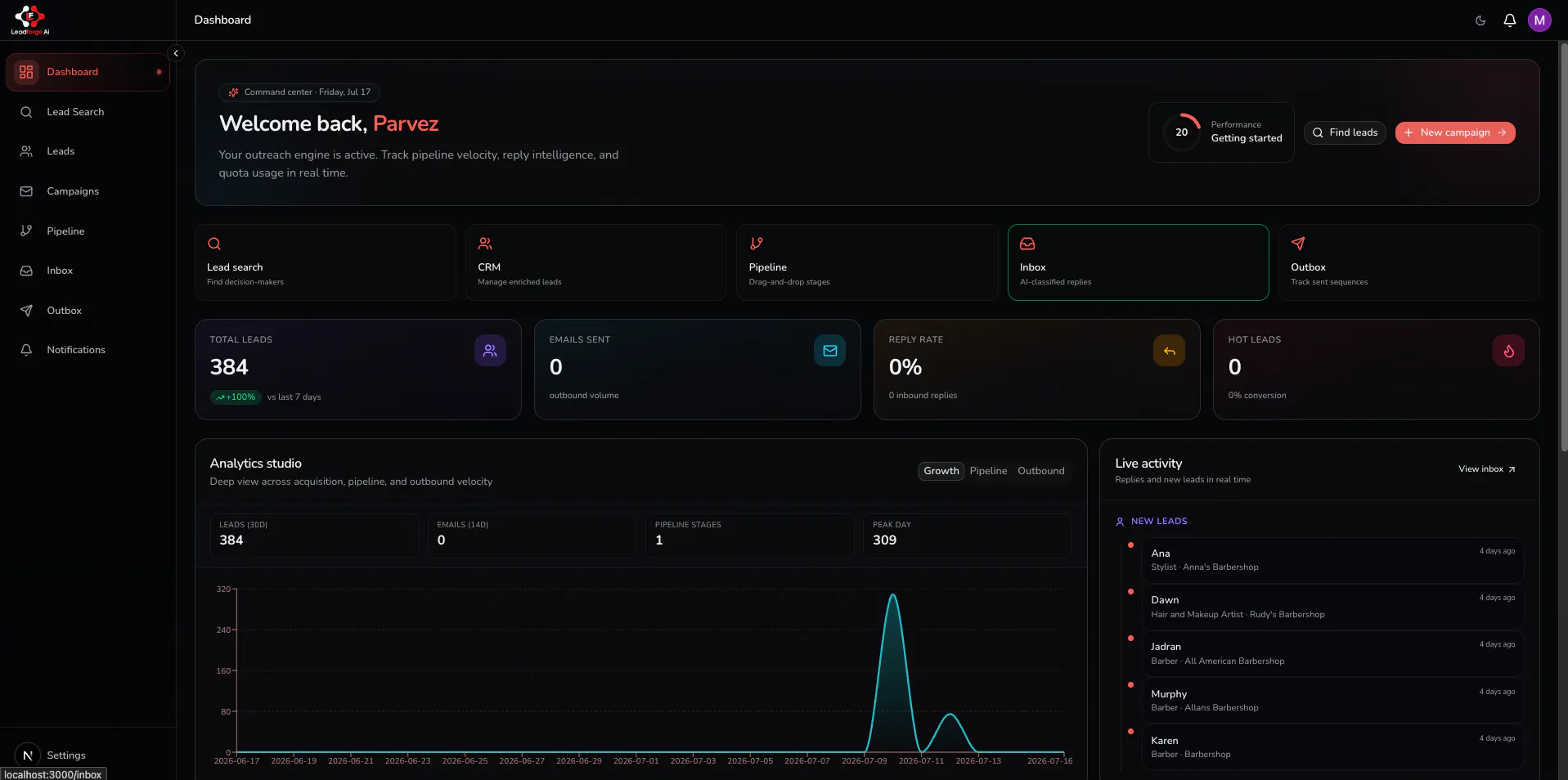
Task: Click the sidebar Campaigns envelope icon
Action: point(26,191)
